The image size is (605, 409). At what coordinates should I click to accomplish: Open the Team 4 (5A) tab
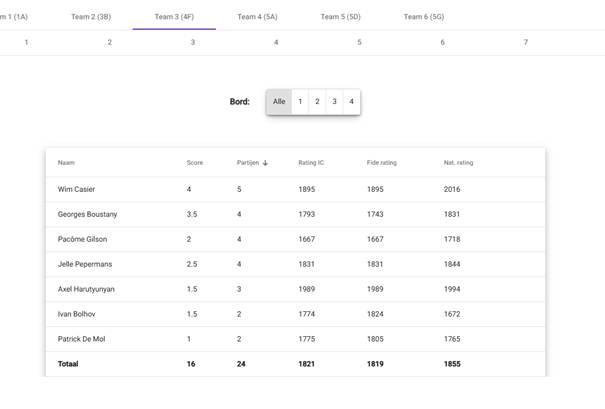coord(257,17)
